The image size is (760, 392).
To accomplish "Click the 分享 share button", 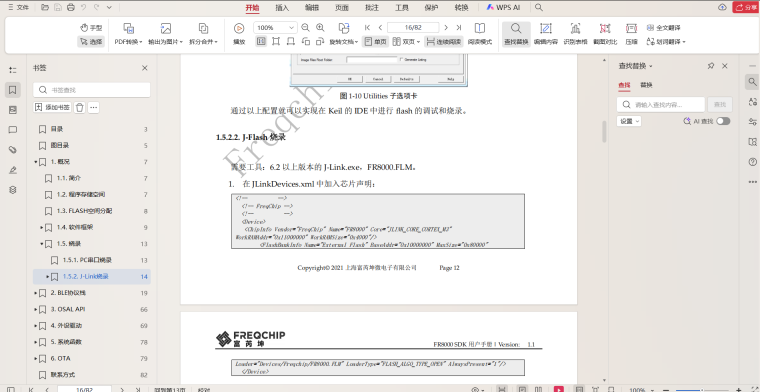I will (x=745, y=7).
